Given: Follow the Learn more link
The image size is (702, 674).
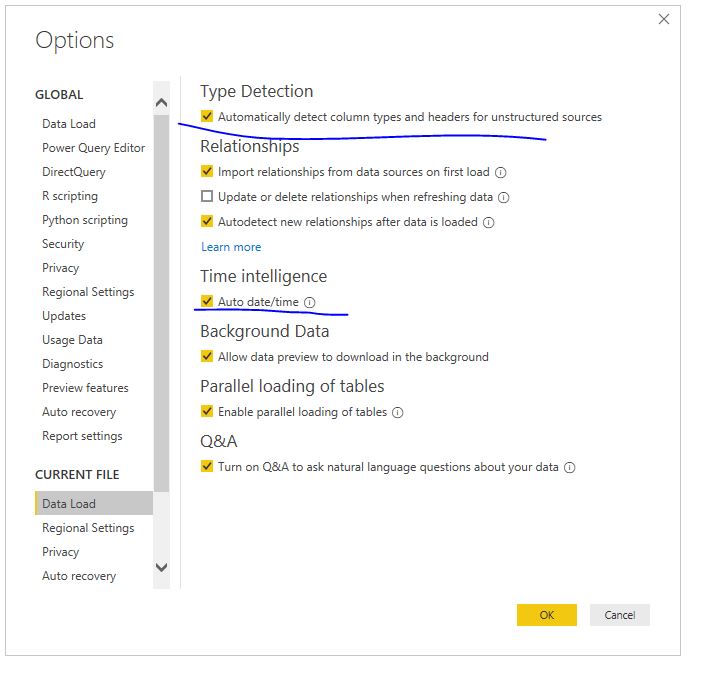Looking at the screenshot, I should (x=231, y=247).
